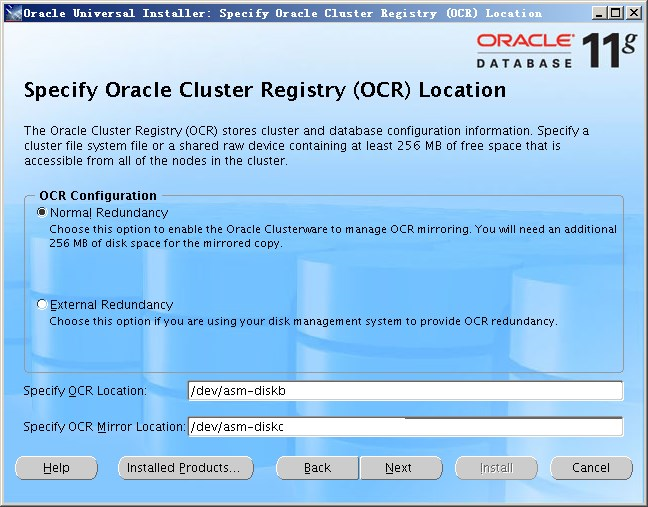648x507 pixels.
Task: Choose the External Redundancy option
Action: 42,305
